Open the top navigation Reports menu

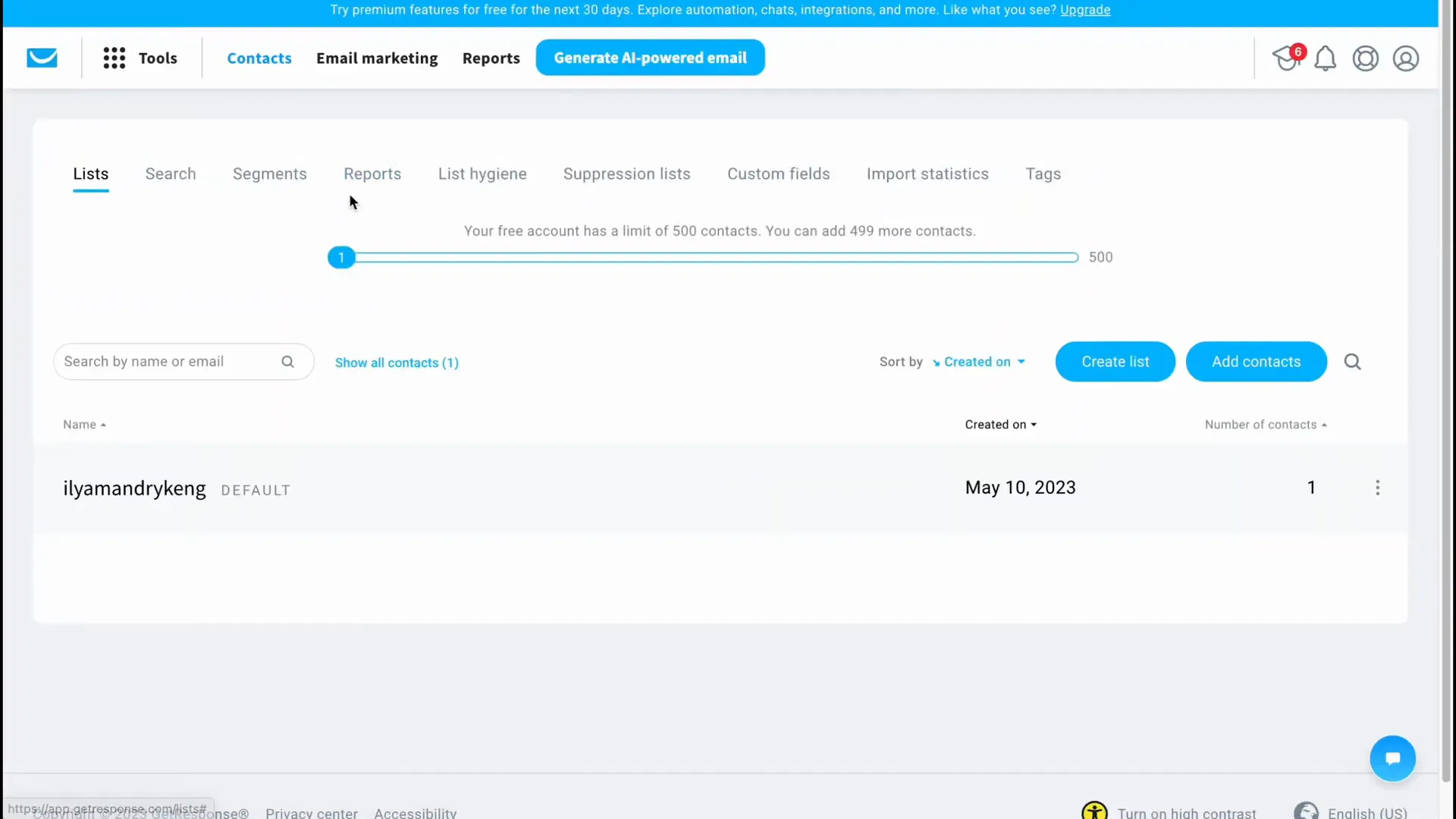coord(491,58)
